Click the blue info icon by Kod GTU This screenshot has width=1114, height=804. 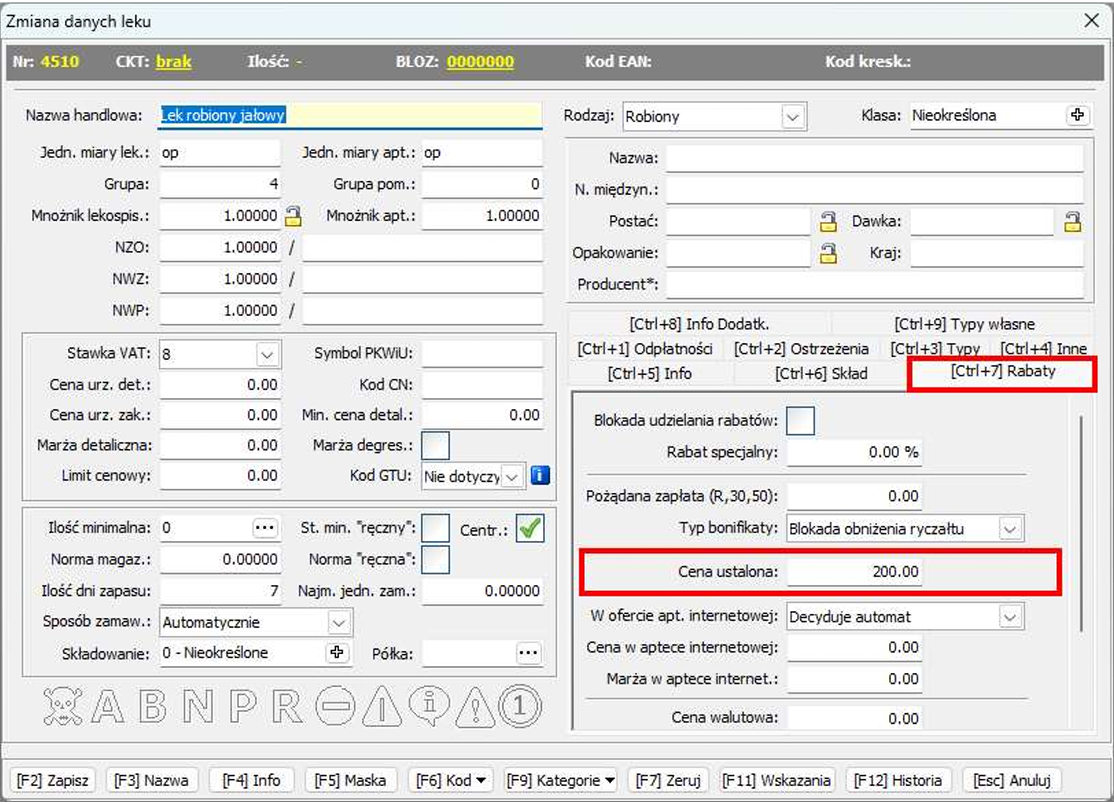(540, 476)
